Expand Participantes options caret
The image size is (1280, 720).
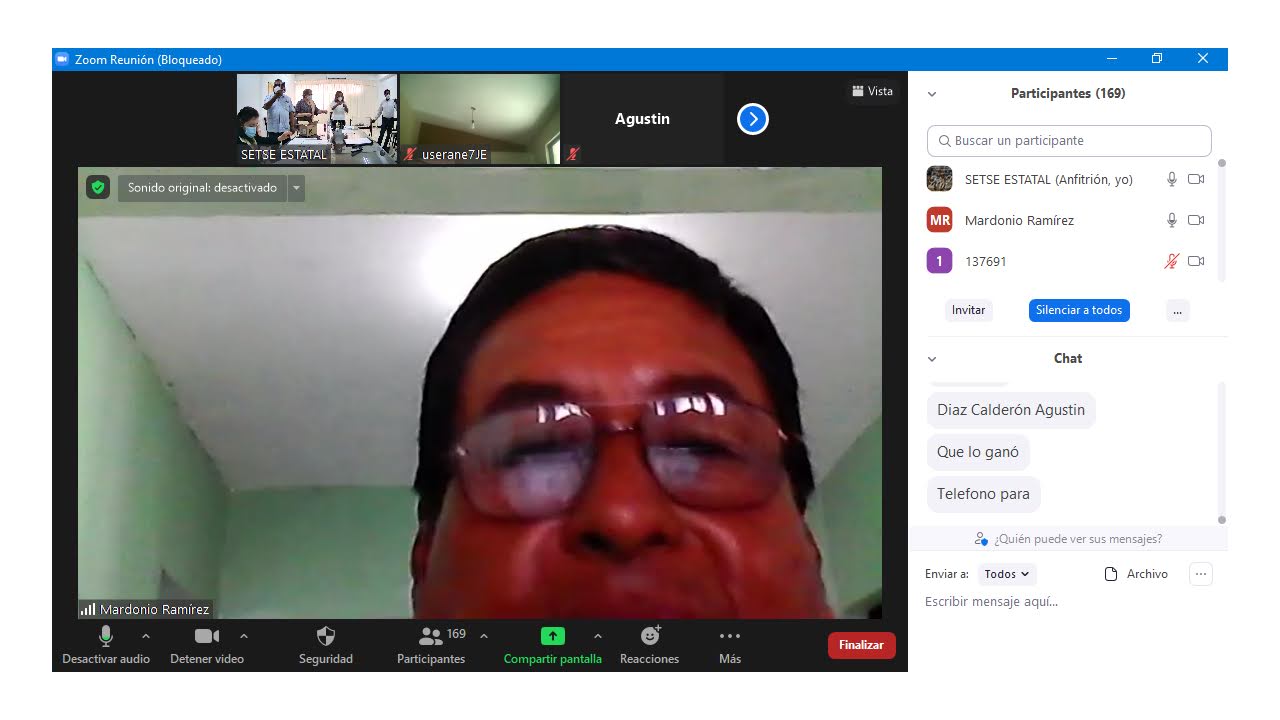coord(484,636)
